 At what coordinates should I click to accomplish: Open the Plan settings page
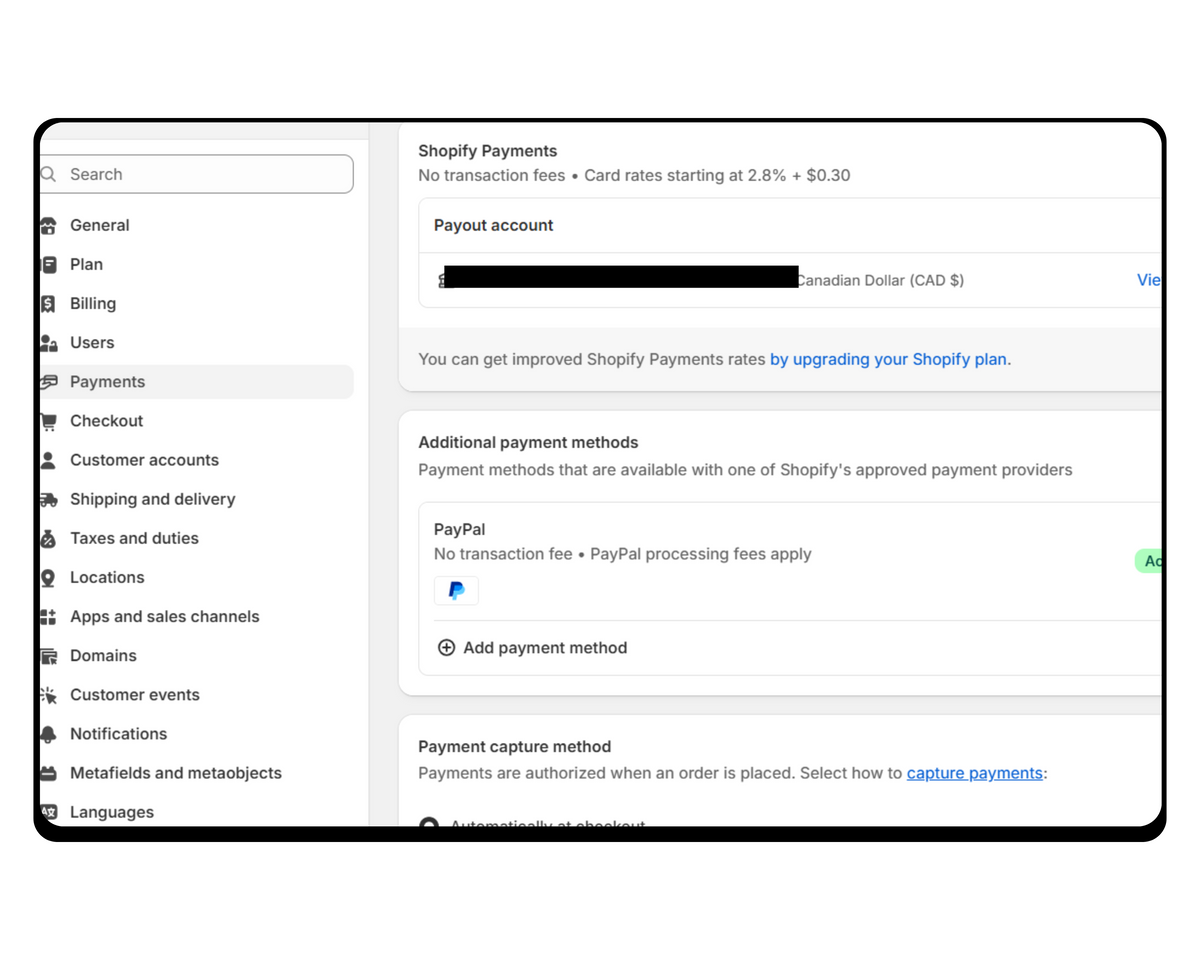(x=86, y=265)
